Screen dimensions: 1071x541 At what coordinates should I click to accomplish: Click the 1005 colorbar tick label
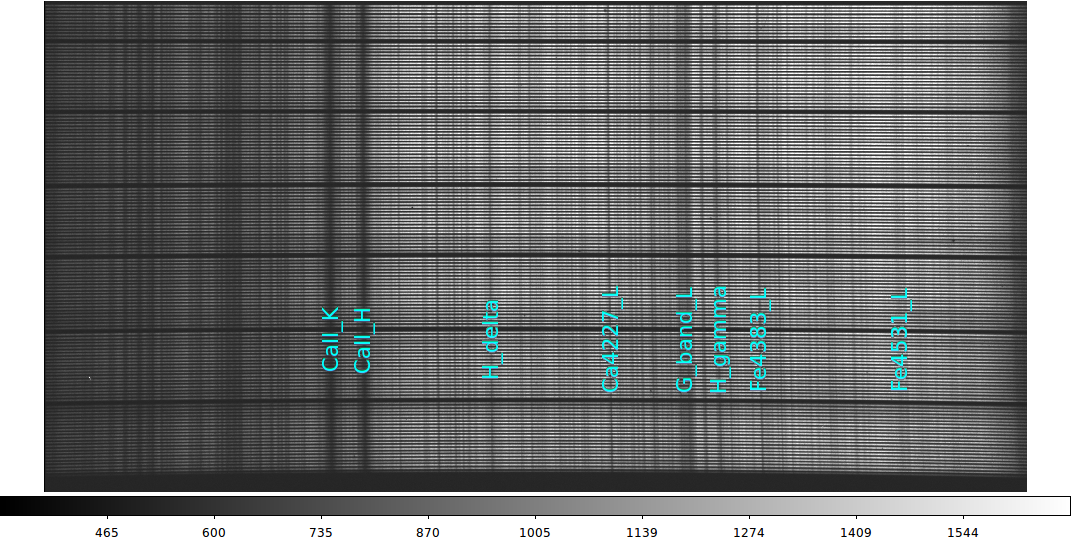tap(535, 533)
